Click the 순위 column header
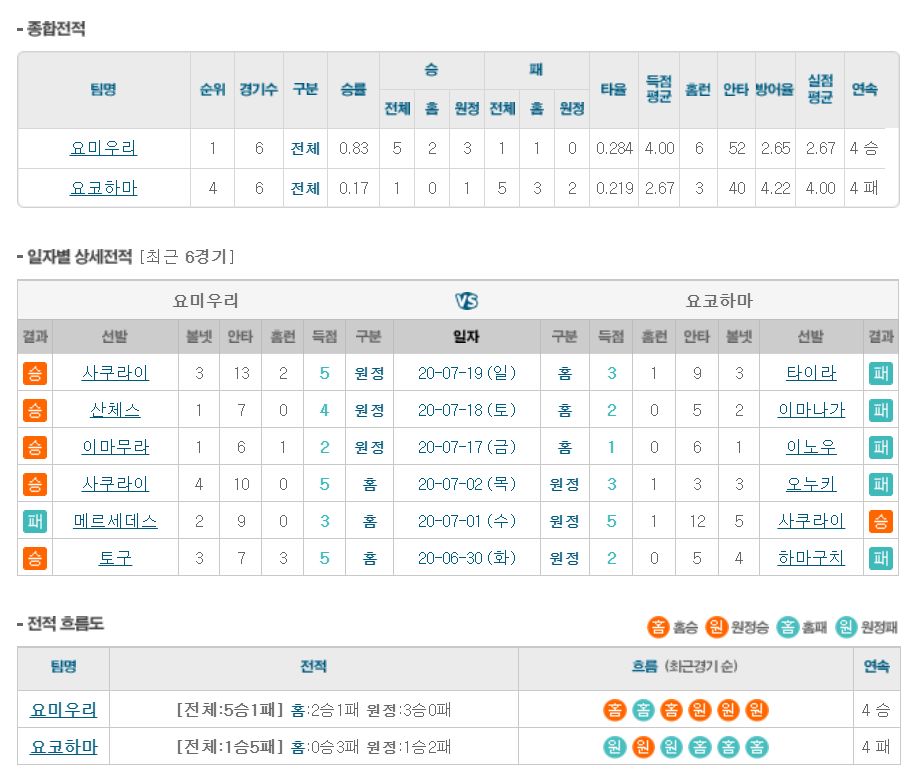The width and height of the screenshot is (920, 783). [212, 90]
